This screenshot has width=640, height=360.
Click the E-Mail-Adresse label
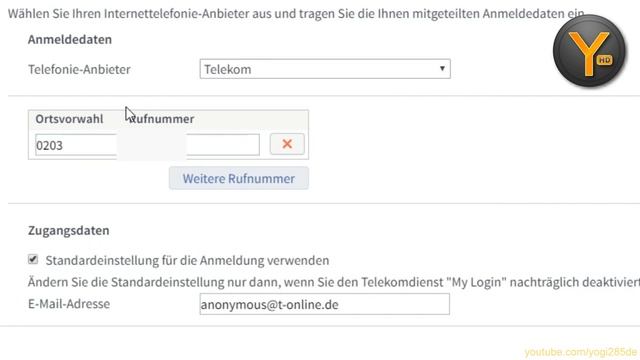point(69,304)
